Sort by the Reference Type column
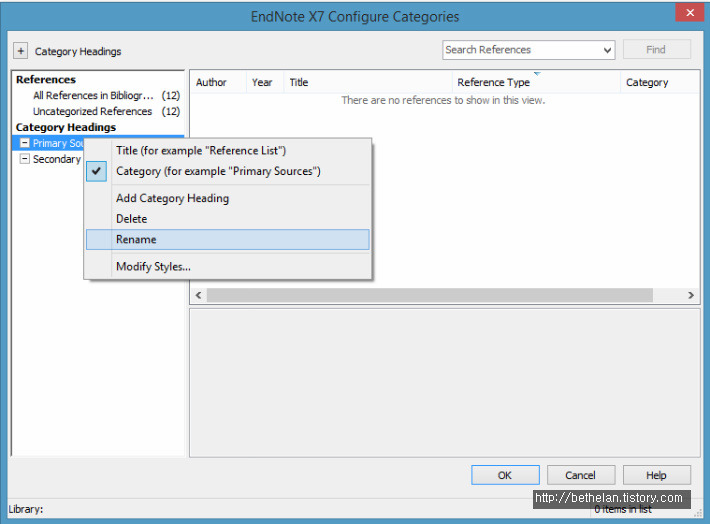This screenshot has width=710, height=524. point(536,82)
